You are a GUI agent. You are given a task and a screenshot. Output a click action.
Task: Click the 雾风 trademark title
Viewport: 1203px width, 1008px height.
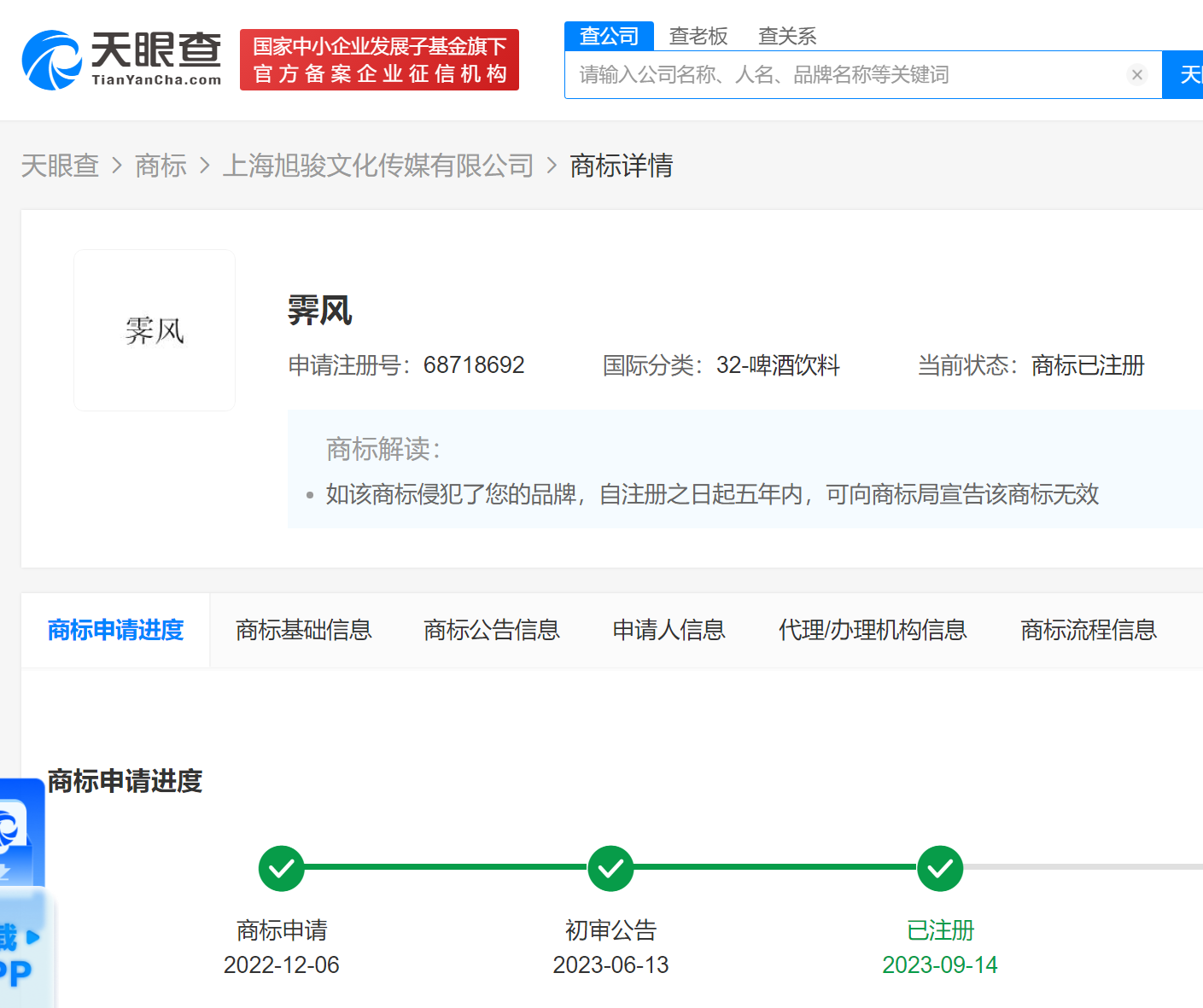(x=320, y=310)
